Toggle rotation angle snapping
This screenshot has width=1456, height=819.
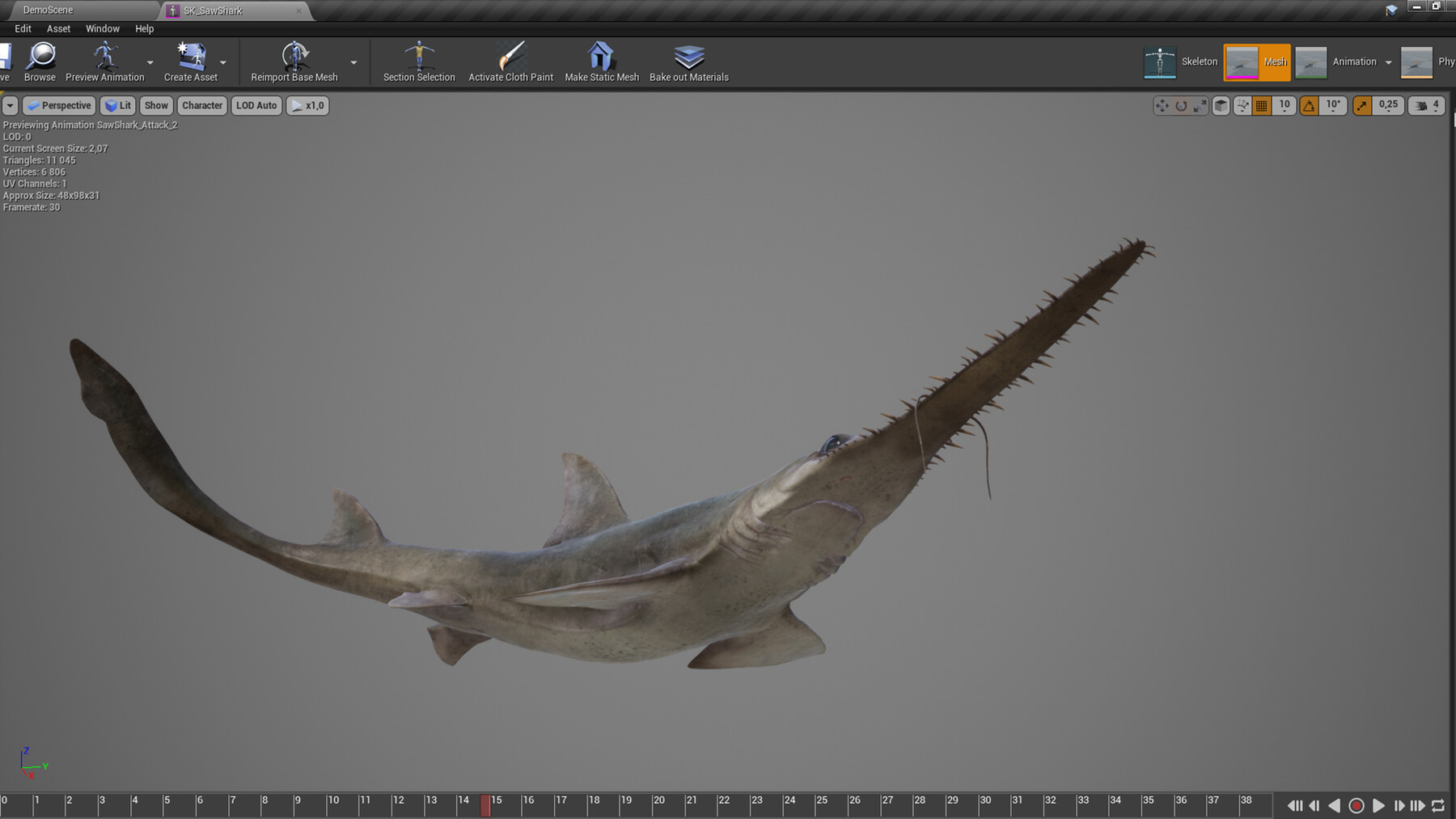click(x=1308, y=105)
